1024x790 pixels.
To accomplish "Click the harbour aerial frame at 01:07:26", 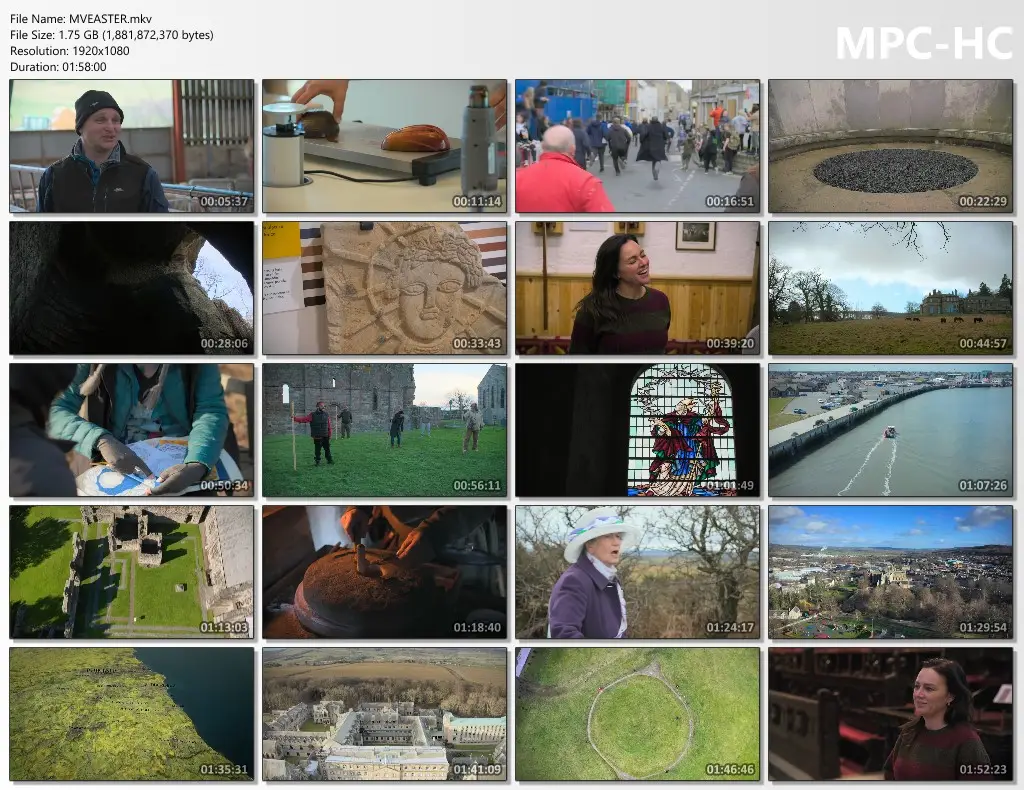I will (x=891, y=430).
